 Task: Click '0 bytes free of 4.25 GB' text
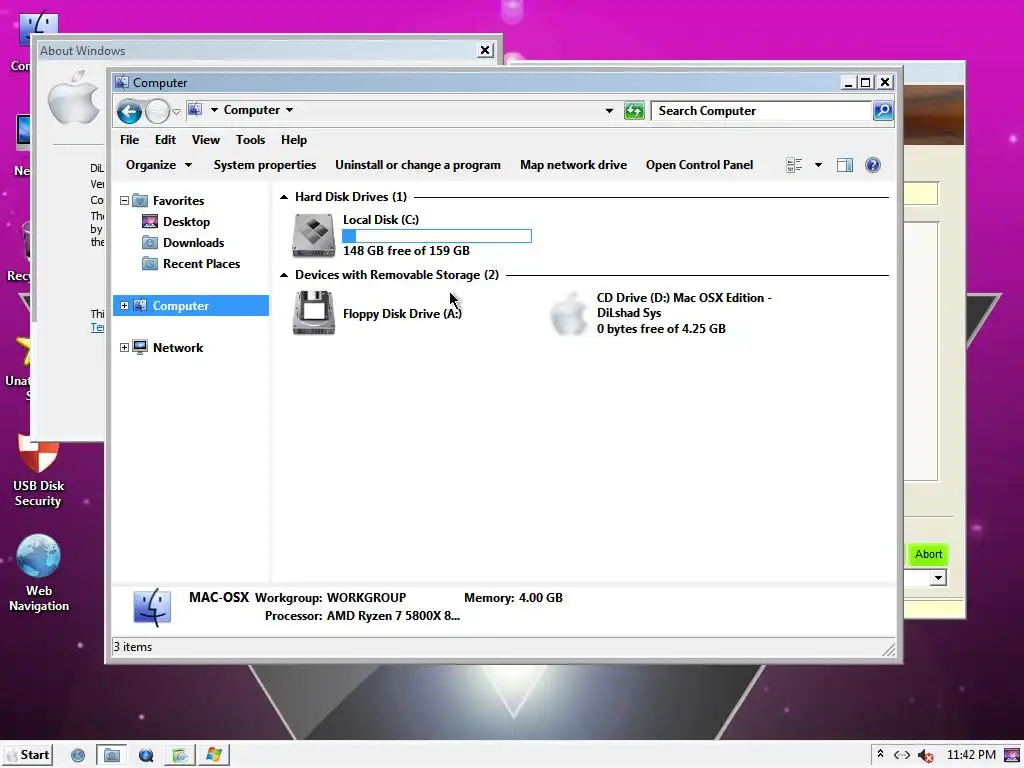661,329
